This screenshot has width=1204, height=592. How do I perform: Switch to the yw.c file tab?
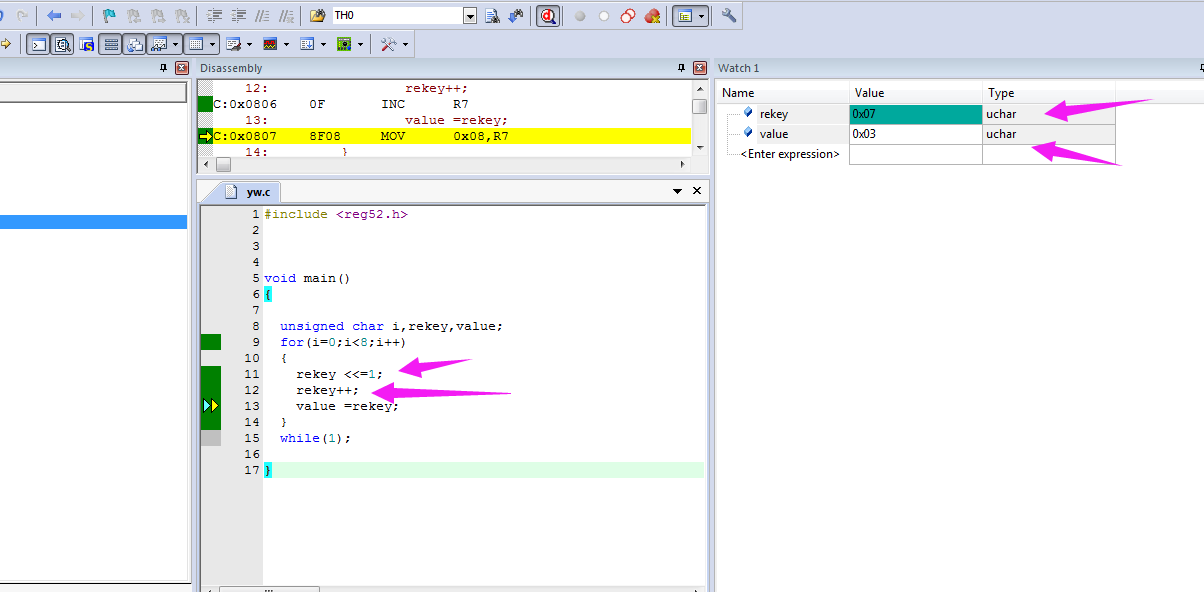(x=256, y=192)
